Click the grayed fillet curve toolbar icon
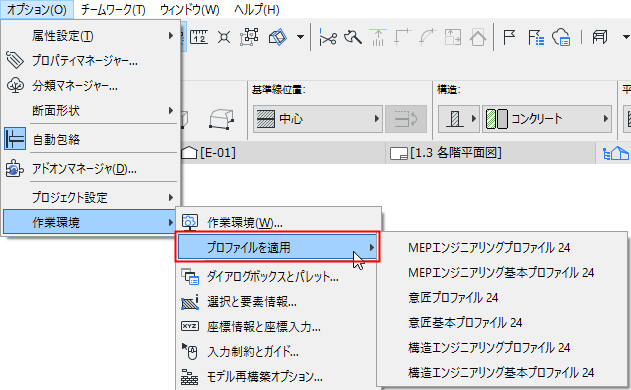The width and height of the screenshot is (631, 390). click(x=428, y=37)
